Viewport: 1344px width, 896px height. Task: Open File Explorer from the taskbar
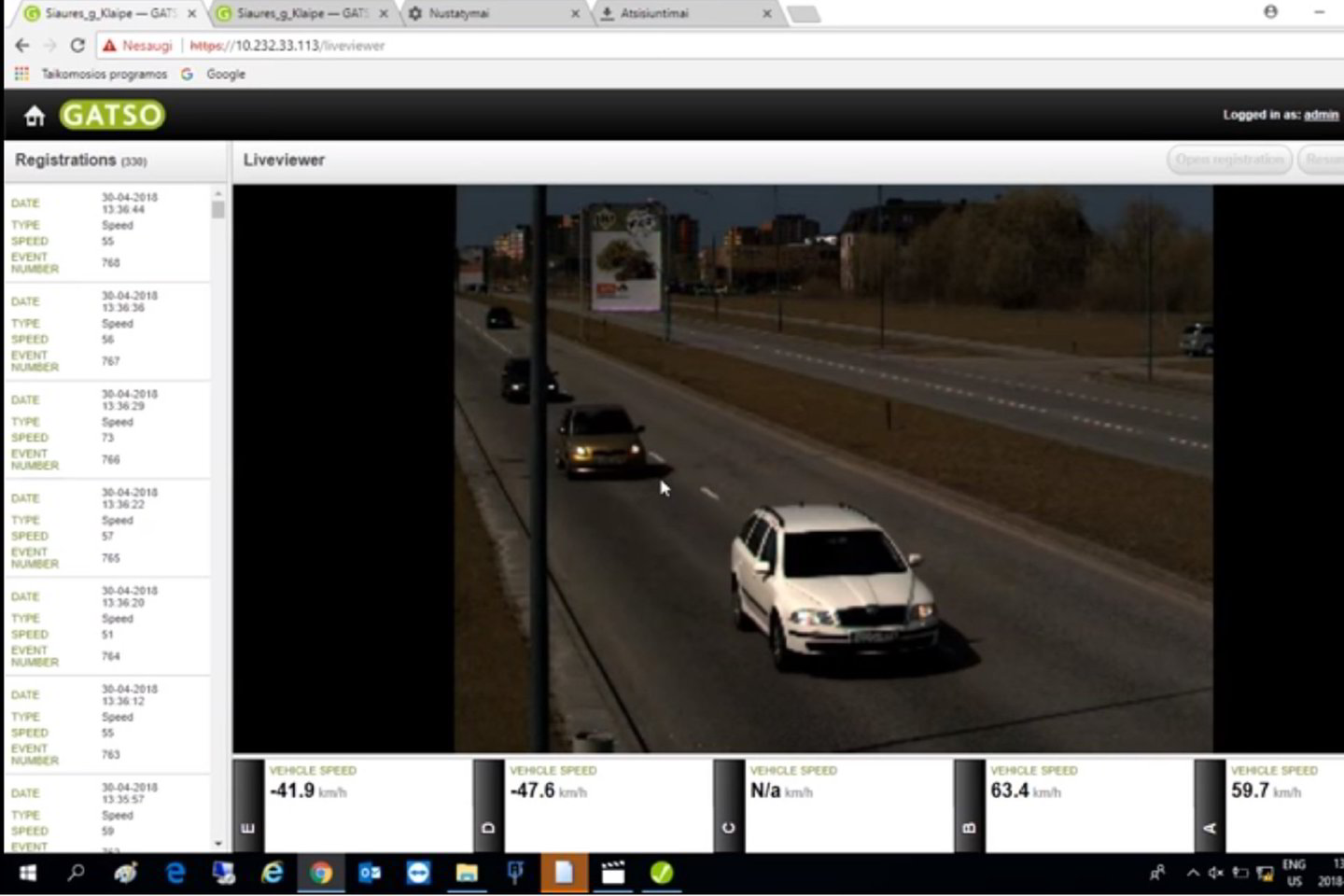(x=467, y=873)
